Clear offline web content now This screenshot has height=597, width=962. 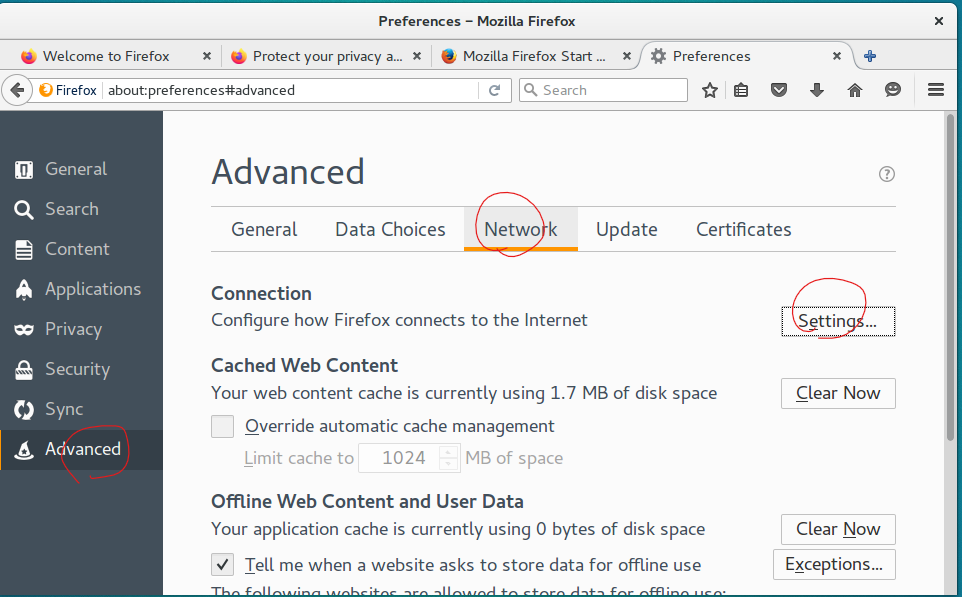click(838, 530)
